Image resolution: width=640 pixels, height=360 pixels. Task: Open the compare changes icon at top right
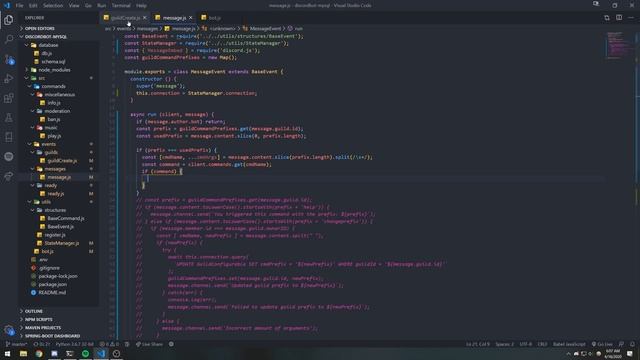point(607,18)
